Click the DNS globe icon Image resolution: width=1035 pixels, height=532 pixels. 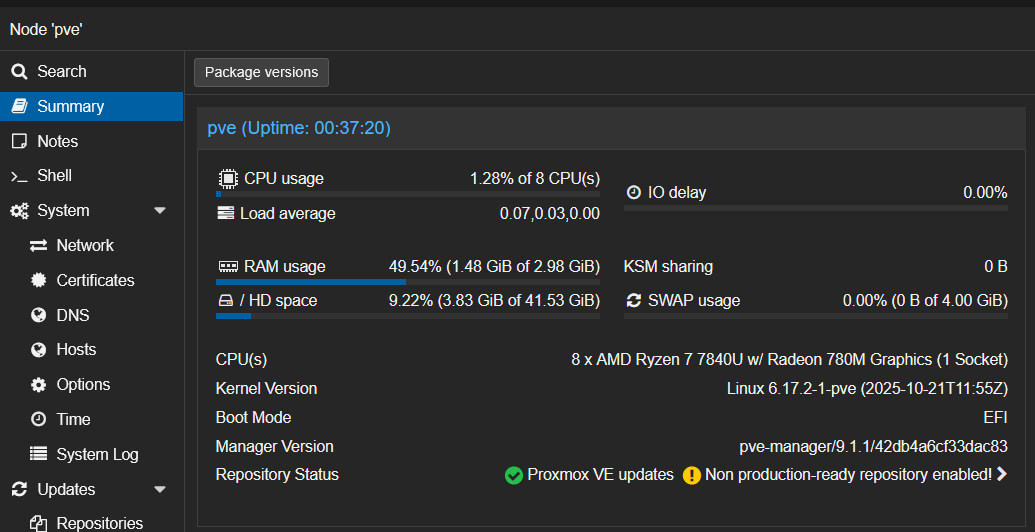39,316
